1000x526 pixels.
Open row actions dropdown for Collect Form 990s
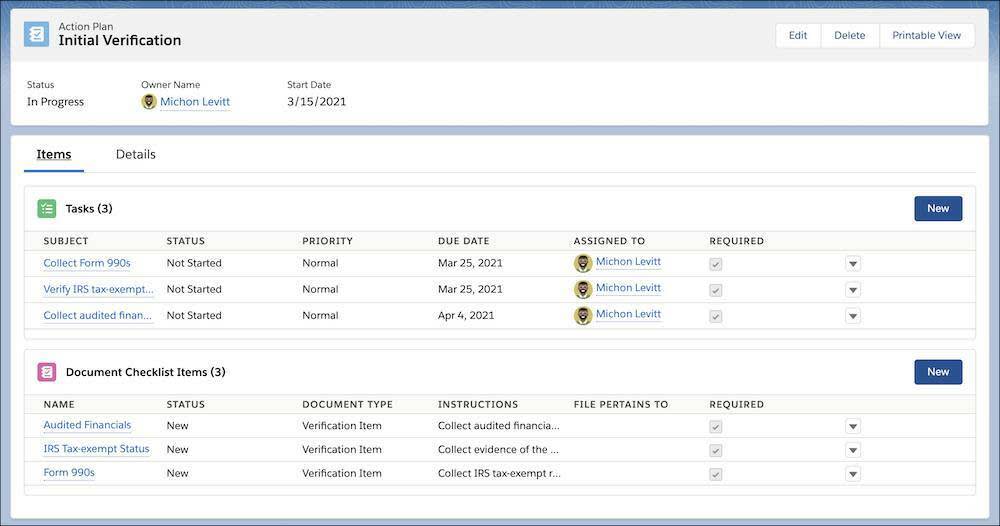tap(853, 263)
